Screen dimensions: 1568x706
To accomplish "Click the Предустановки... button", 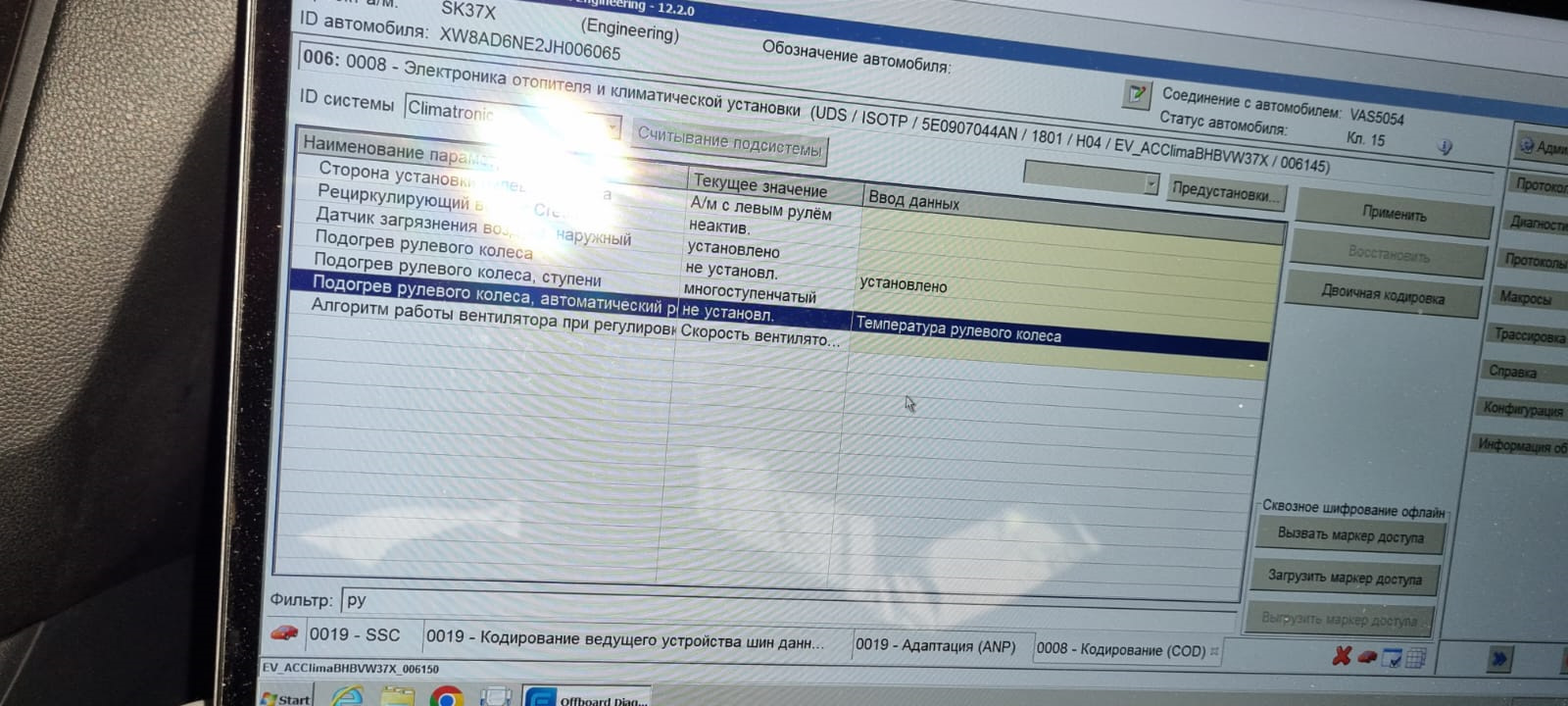I will 1225,191.
